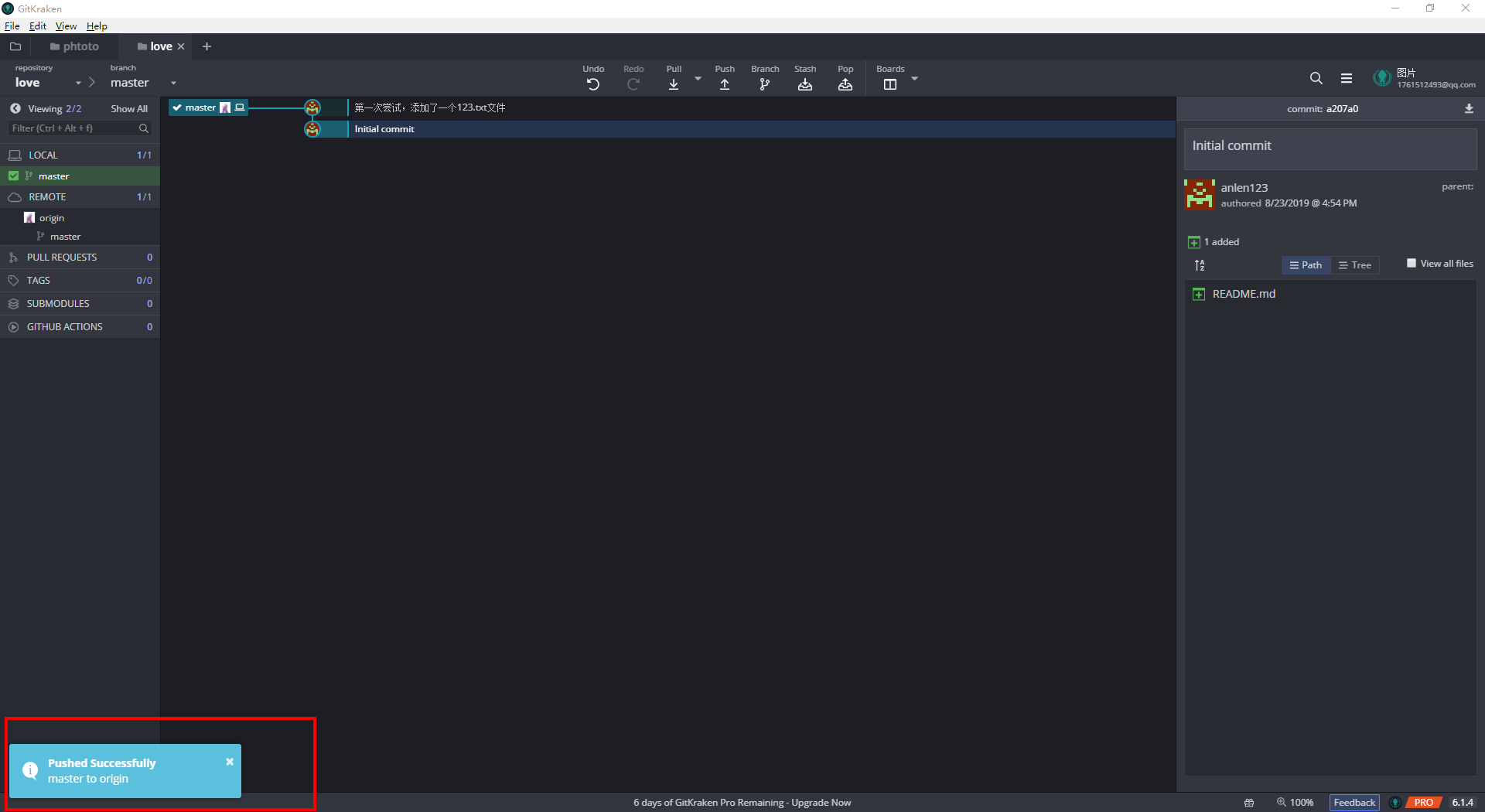Screen dimensions: 1485x812
Task: Click the Undo icon in toolbar
Action: pyautogui.click(x=593, y=84)
